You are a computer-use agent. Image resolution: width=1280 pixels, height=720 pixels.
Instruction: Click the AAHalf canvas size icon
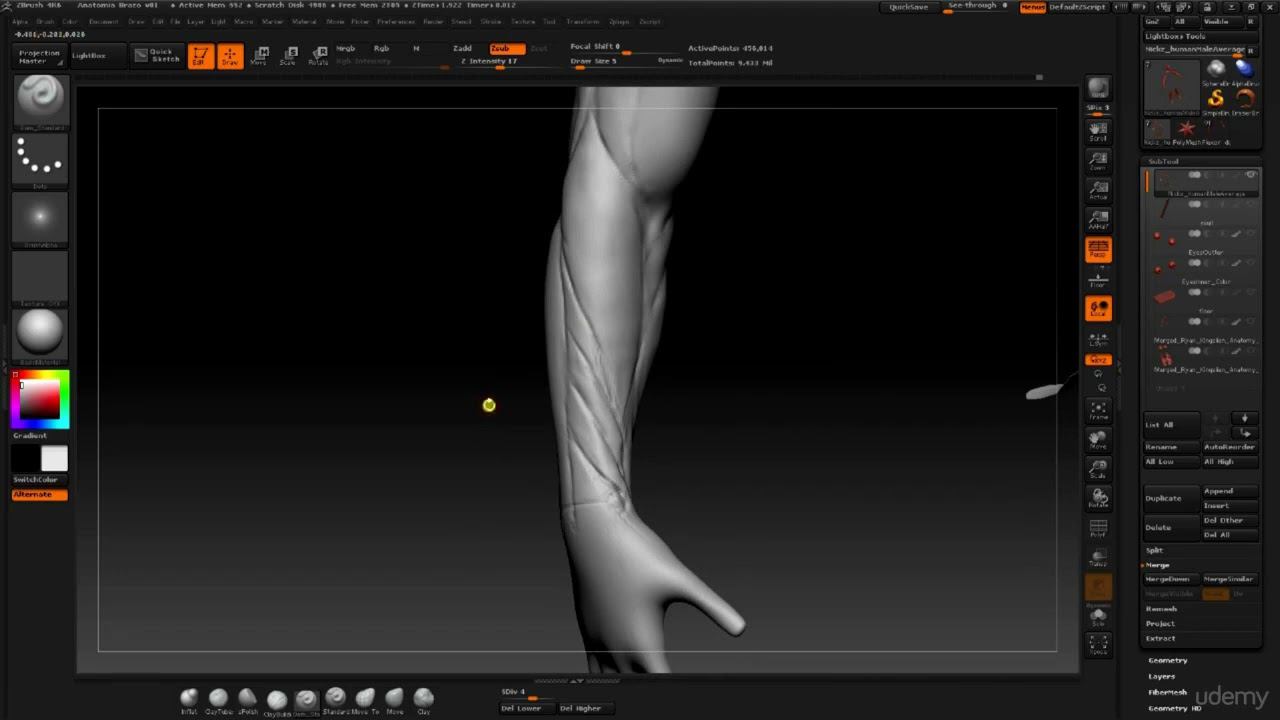(x=1098, y=220)
